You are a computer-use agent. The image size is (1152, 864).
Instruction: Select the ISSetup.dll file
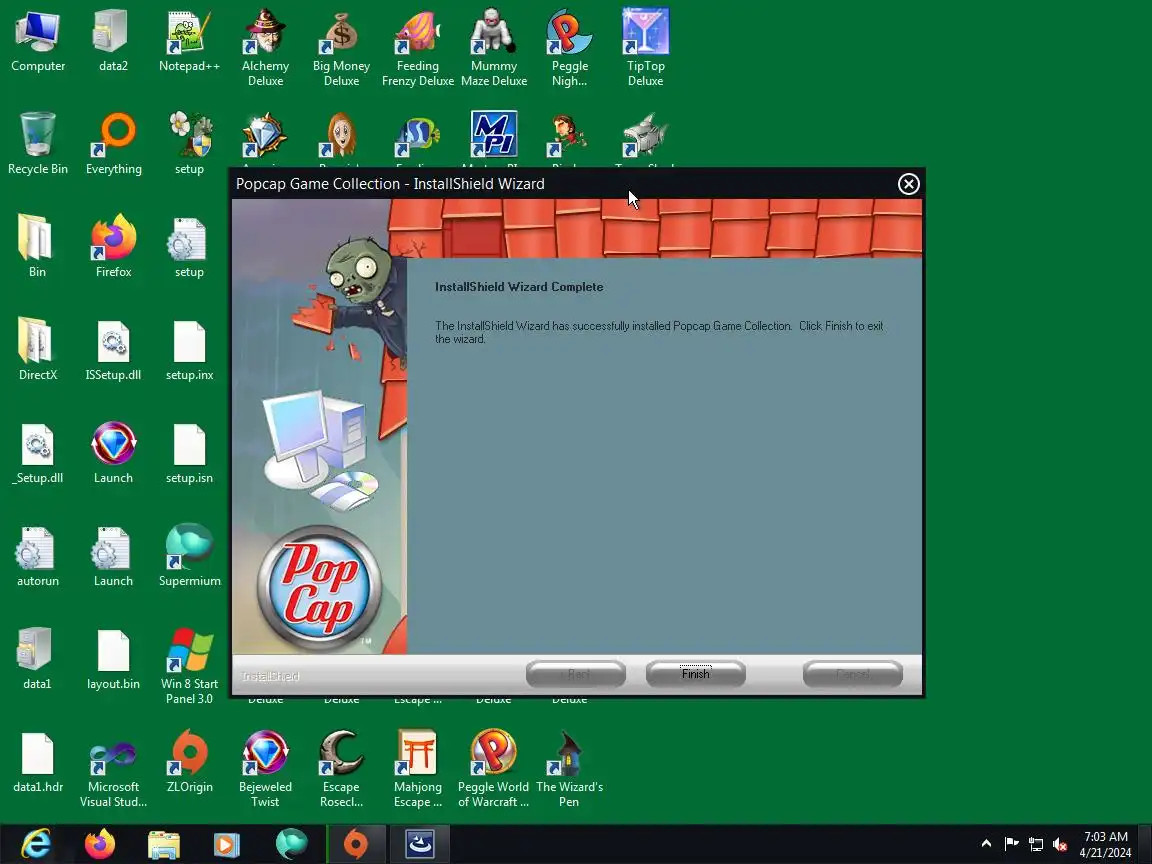(113, 350)
